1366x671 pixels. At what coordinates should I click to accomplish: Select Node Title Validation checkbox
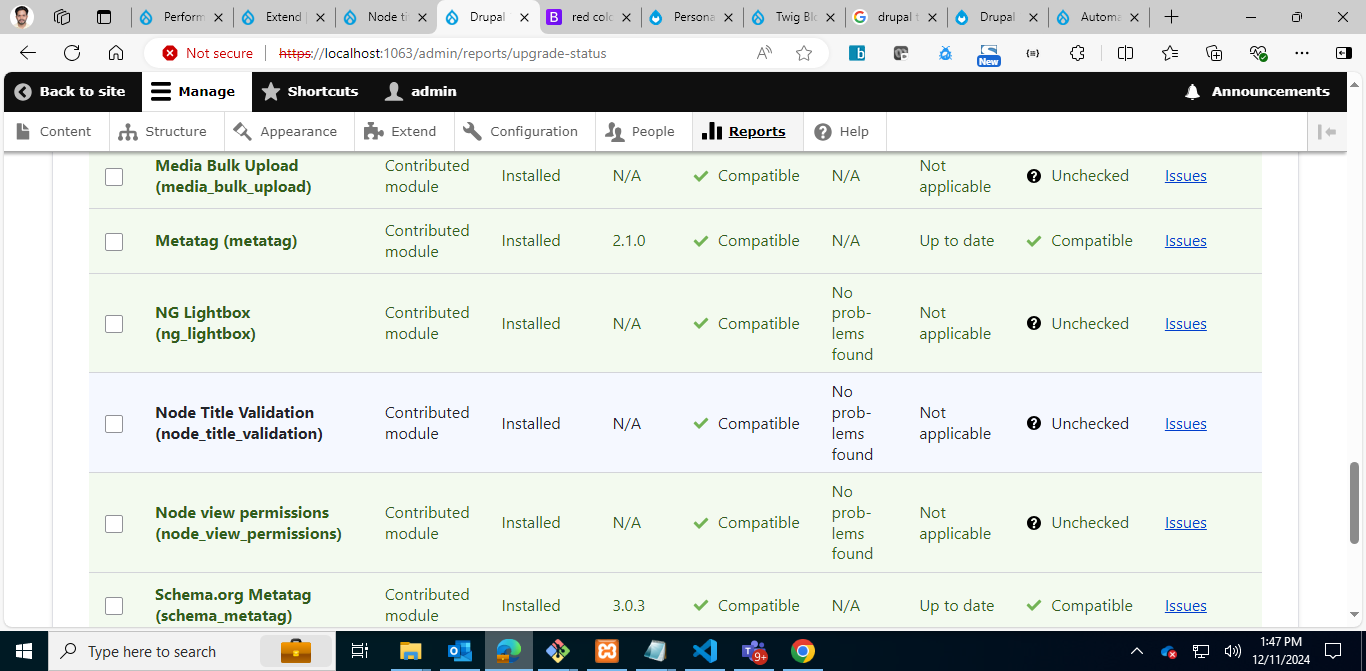tap(114, 424)
